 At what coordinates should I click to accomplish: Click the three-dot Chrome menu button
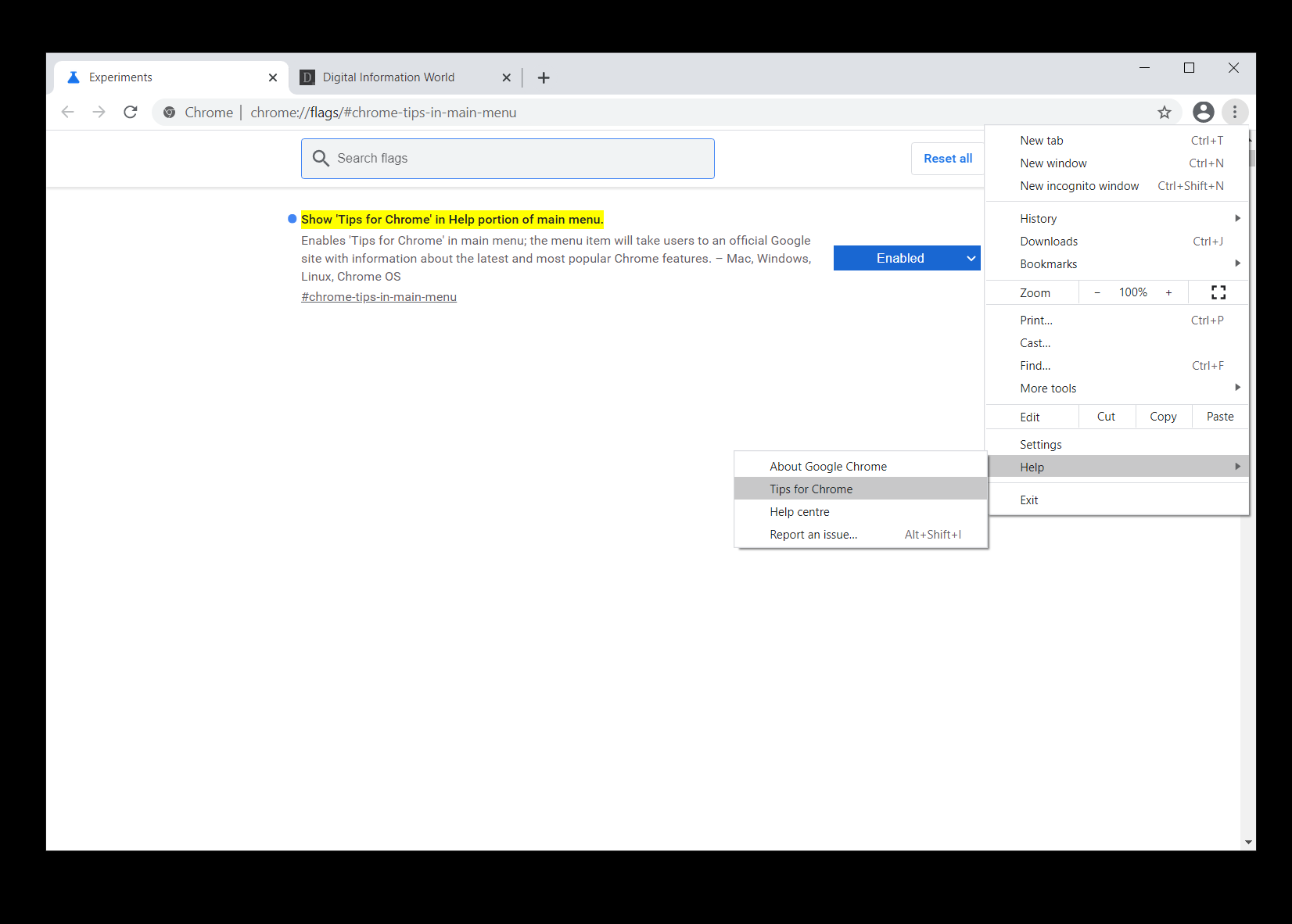pyautogui.click(x=1235, y=112)
